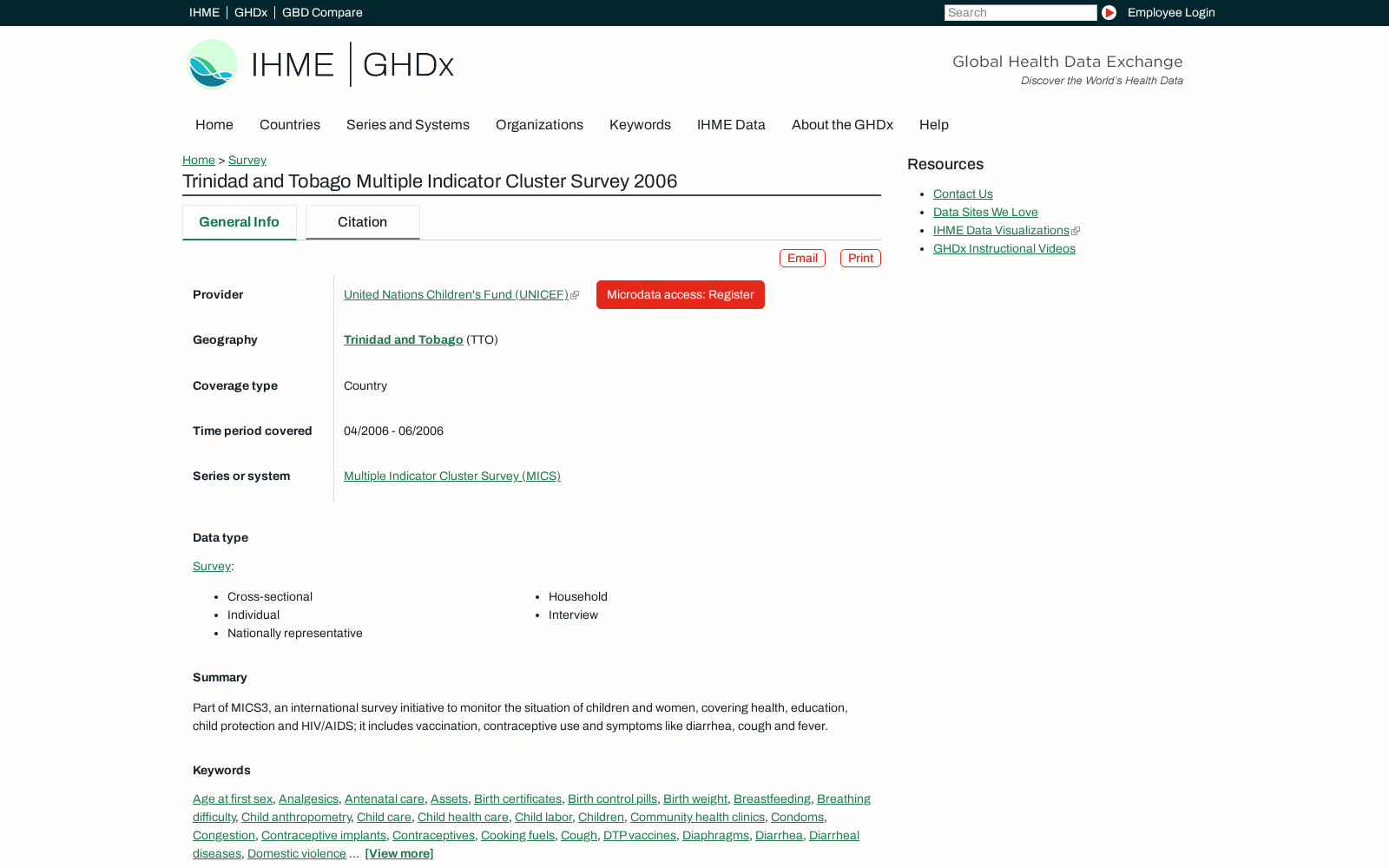The height and width of the screenshot is (868, 1389).
Task: Open IHME Data Visualizations link
Action: point(1001,230)
